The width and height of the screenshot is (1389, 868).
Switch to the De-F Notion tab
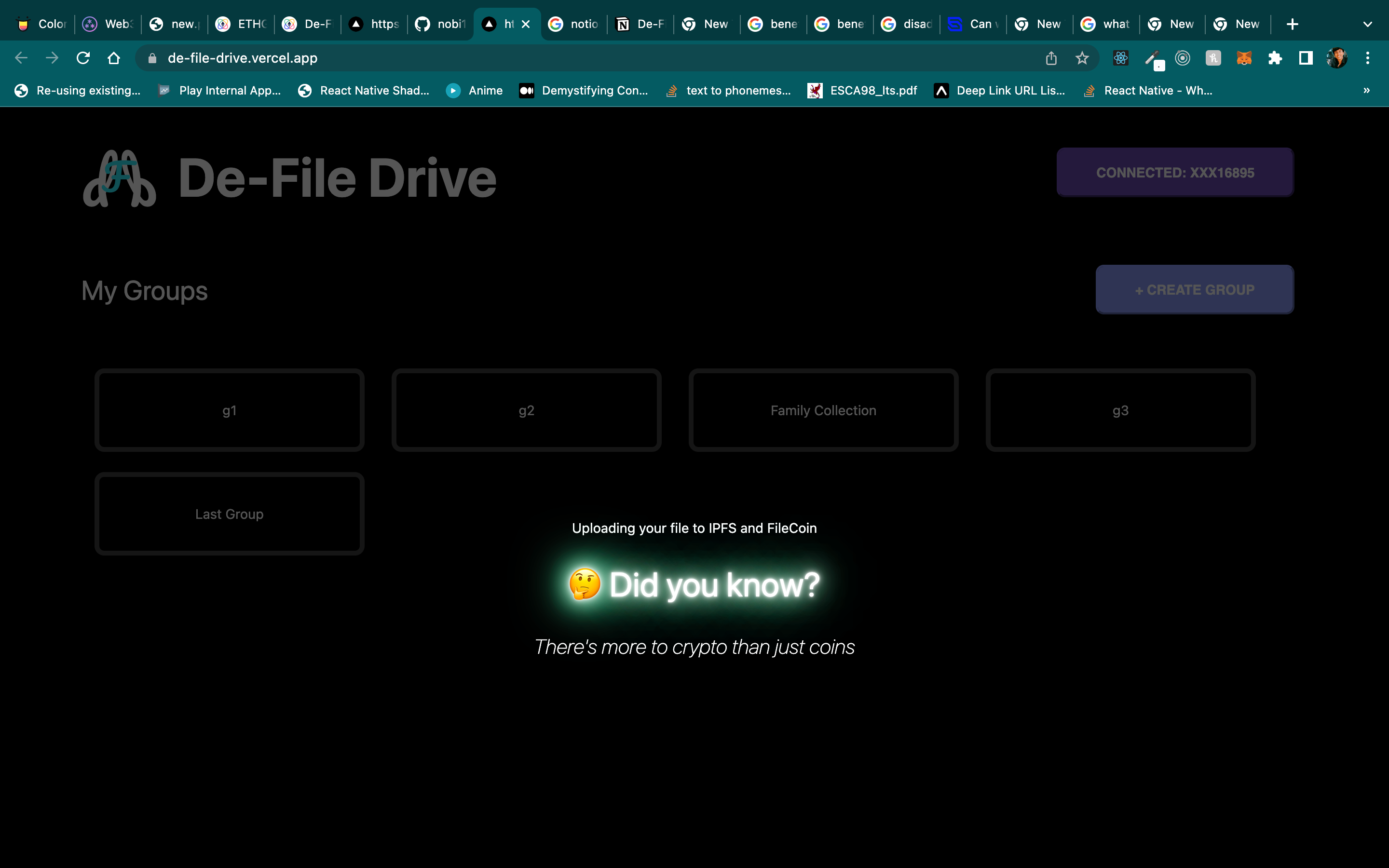pos(641,24)
